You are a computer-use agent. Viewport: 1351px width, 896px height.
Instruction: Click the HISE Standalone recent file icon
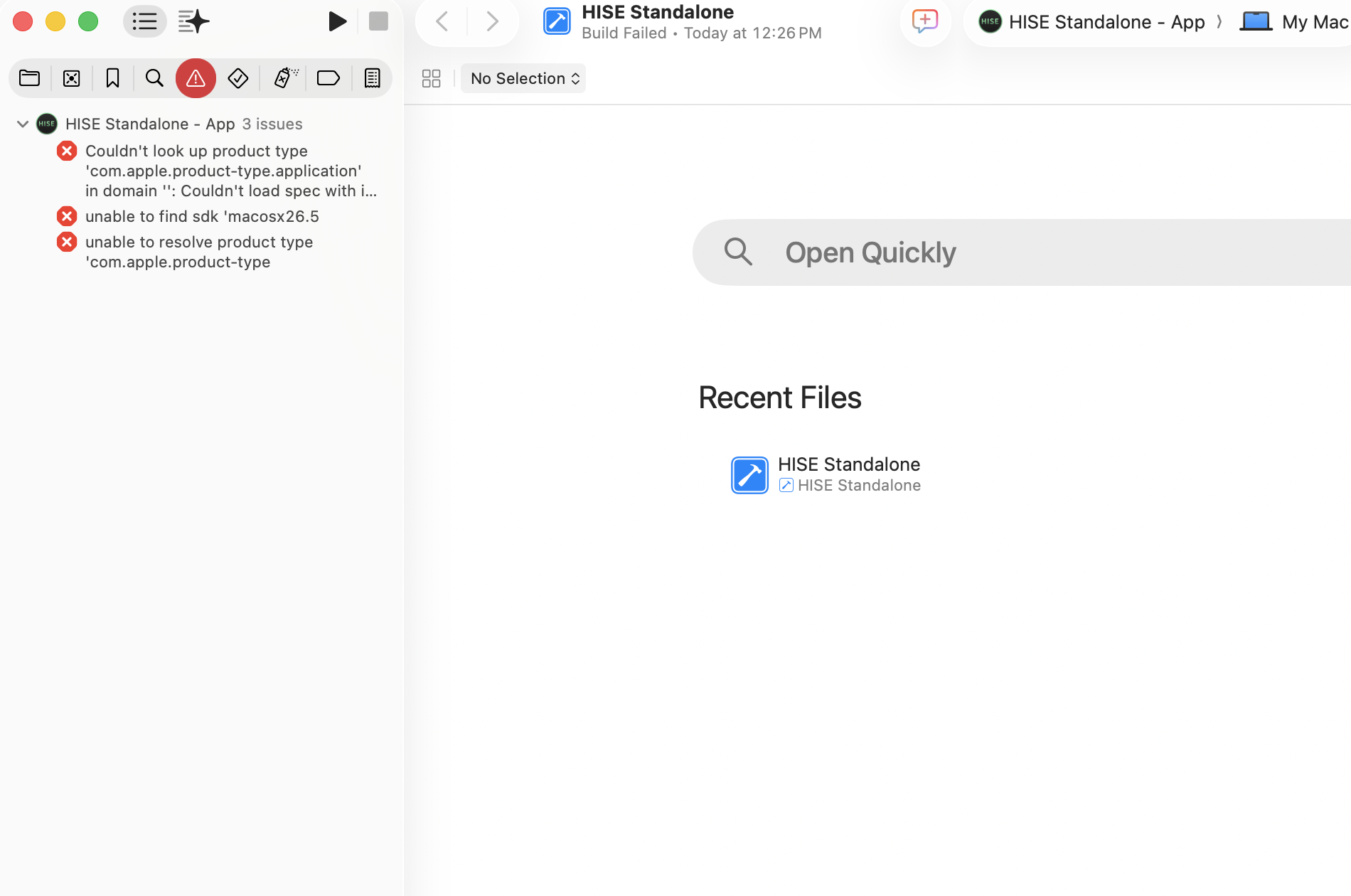(x=749, y=475)
